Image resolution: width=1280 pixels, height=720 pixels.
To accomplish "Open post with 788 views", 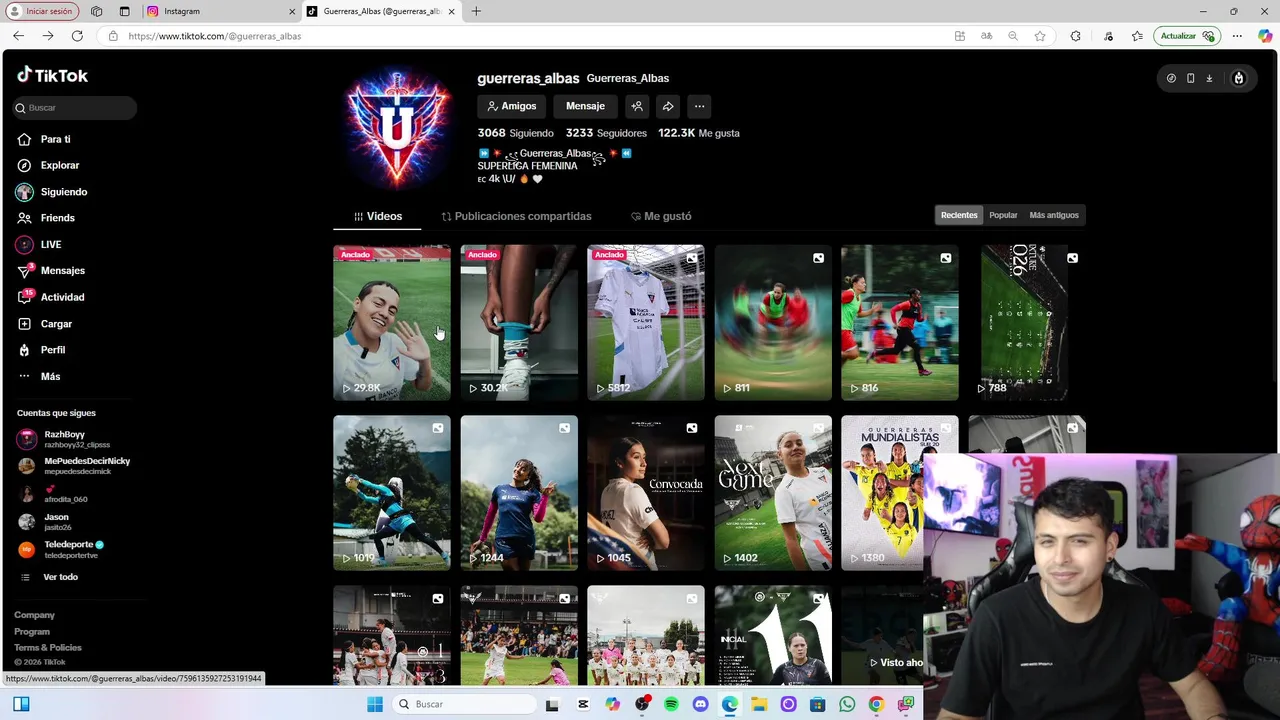I will pos(1027,322).
